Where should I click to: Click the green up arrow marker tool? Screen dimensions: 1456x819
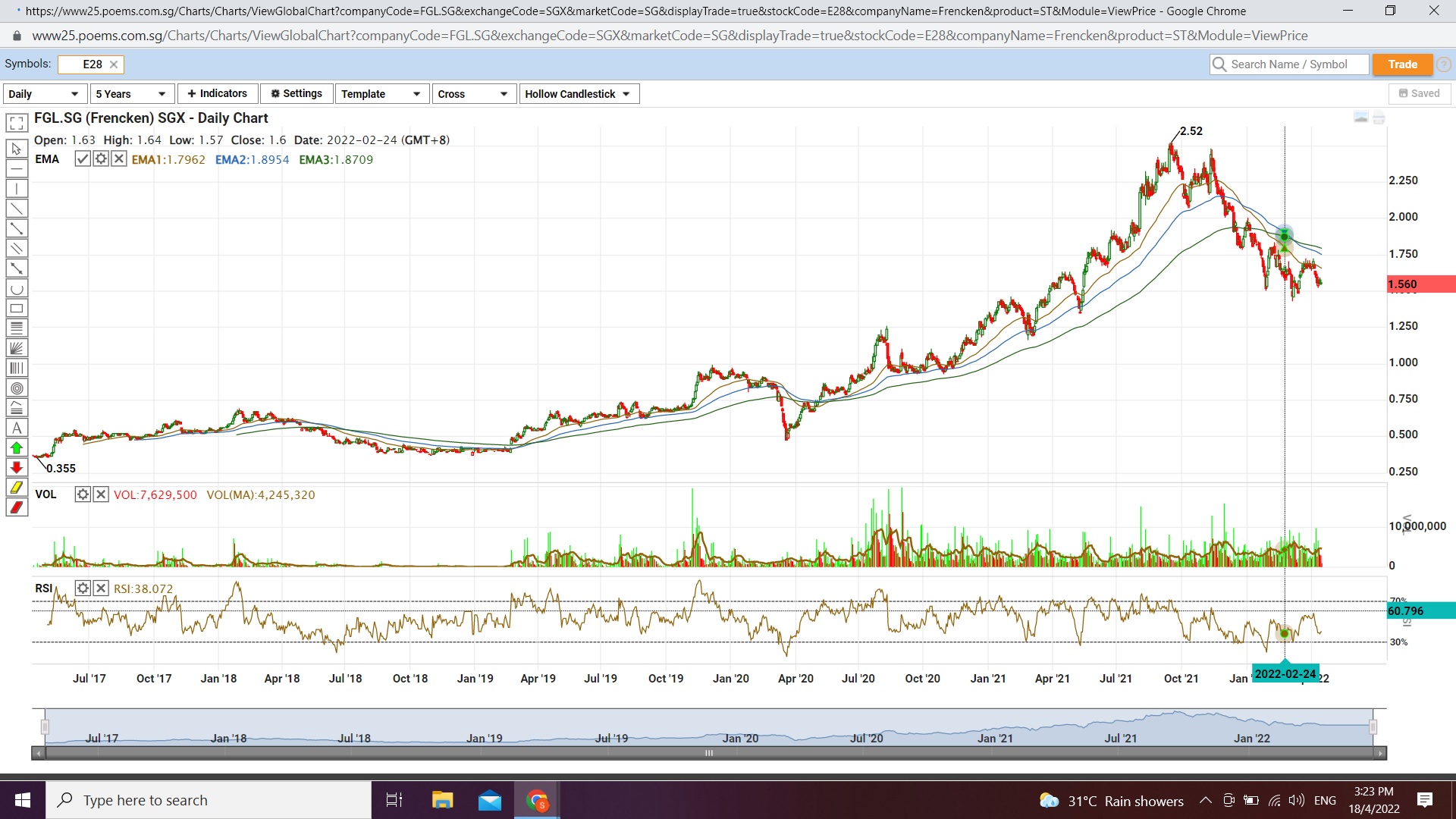tap(17, 448)
